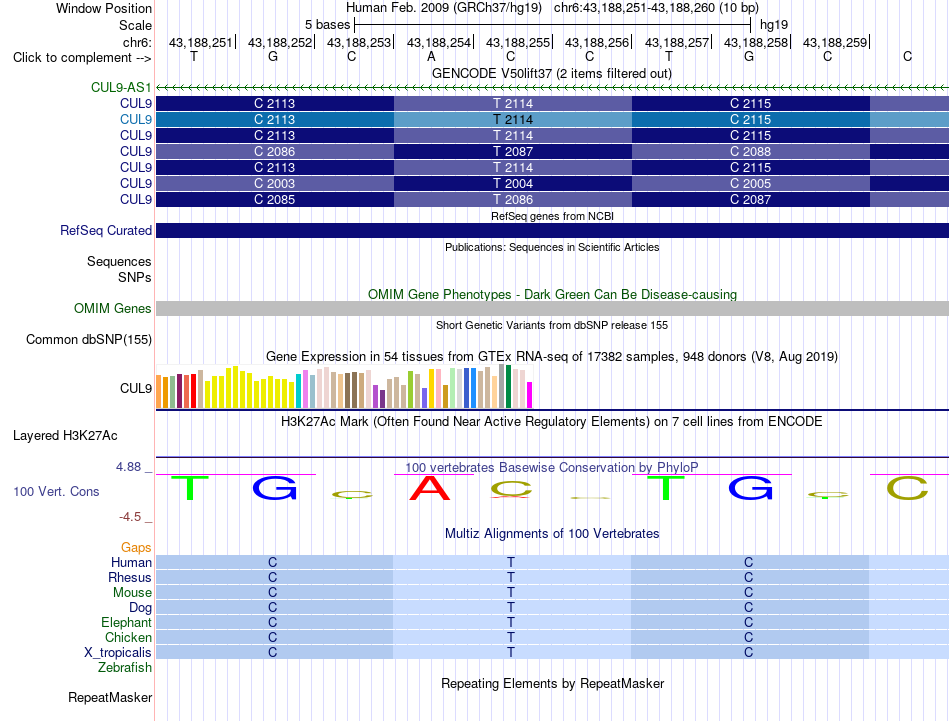This screenshot has width=950, height=721.
Task: Click the Layered H3K27Ac track label
Action: 65,436
